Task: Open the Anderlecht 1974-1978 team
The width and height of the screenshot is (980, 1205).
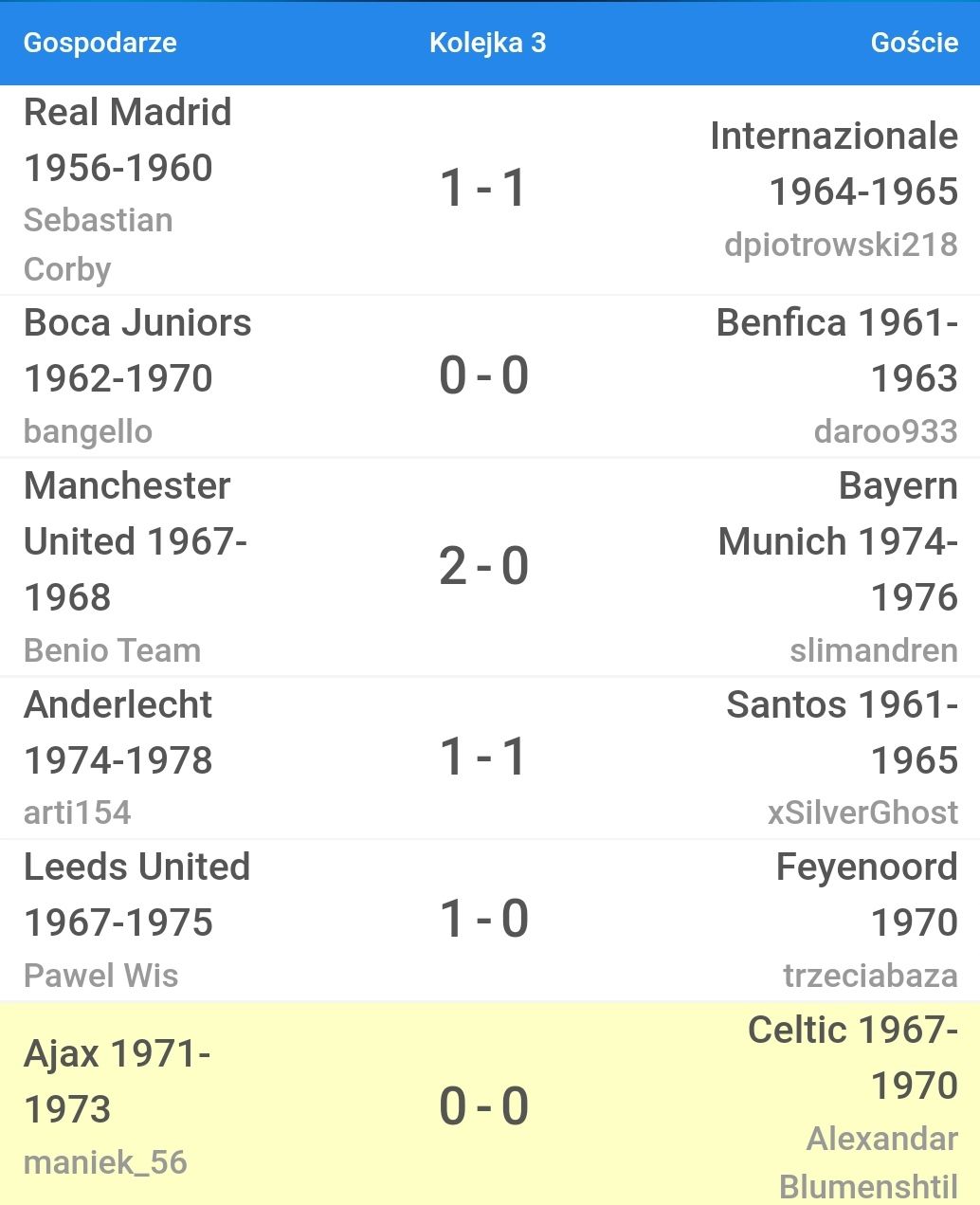Action: [118, 732]
